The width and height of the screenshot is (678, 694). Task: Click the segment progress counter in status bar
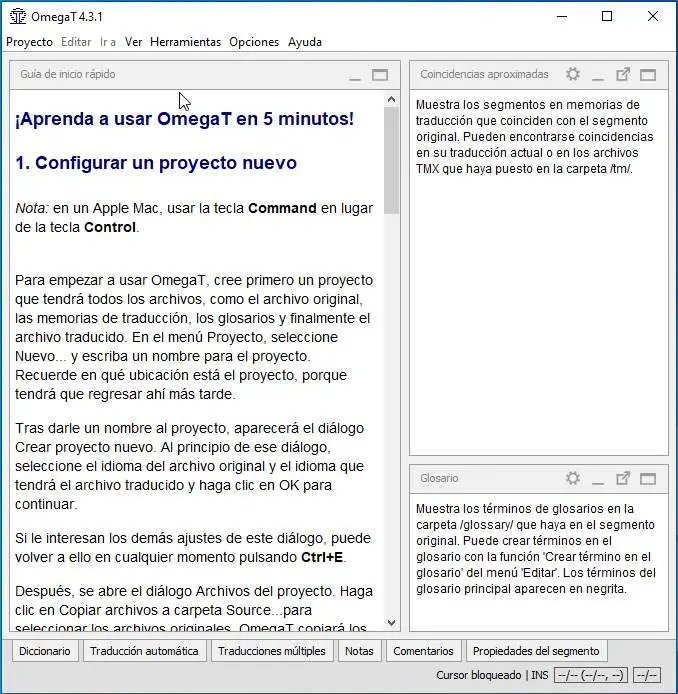coord(591,675)
